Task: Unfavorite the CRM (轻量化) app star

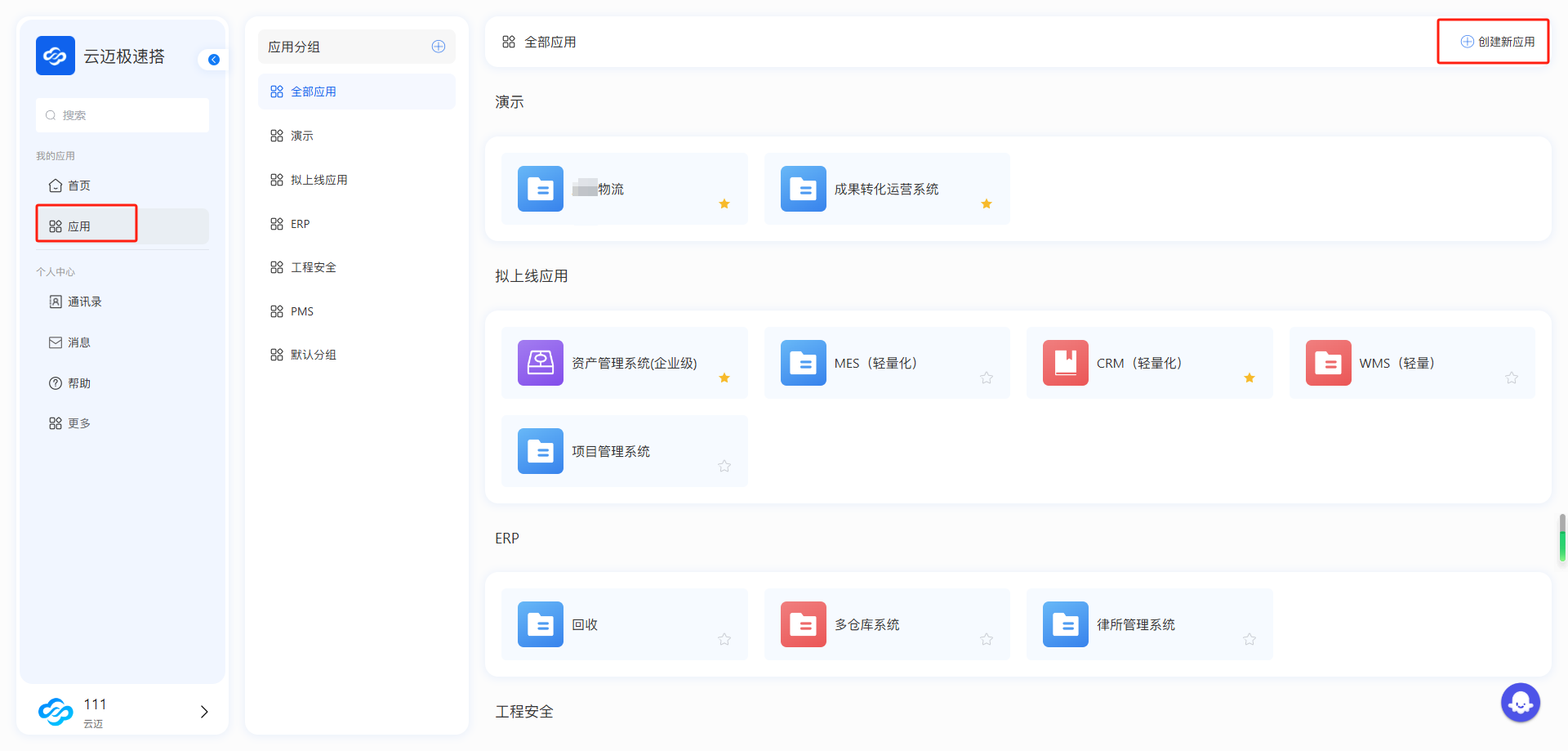Action: 1249,378
